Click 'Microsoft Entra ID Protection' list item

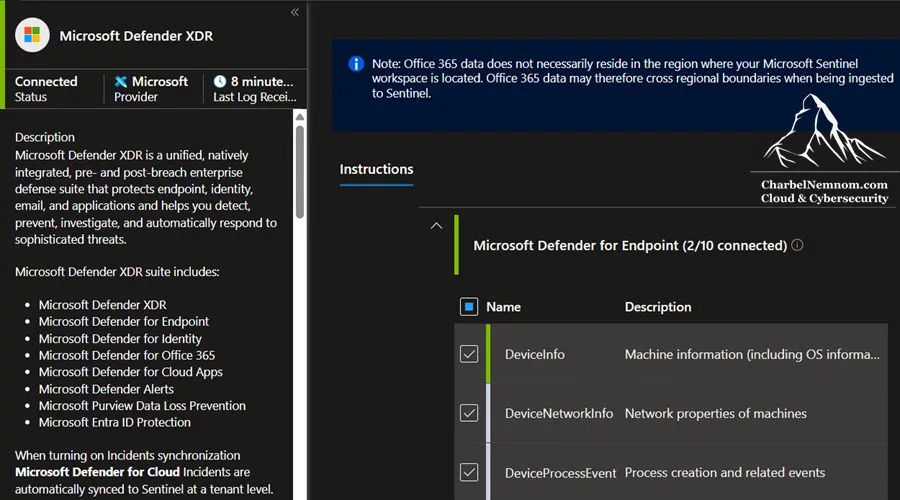click(x=115, y=423)
